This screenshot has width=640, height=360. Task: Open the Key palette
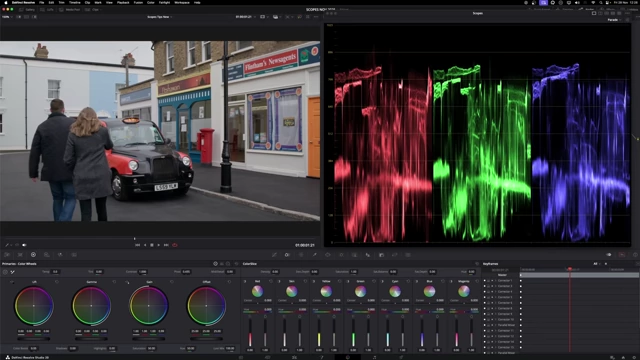381,255
